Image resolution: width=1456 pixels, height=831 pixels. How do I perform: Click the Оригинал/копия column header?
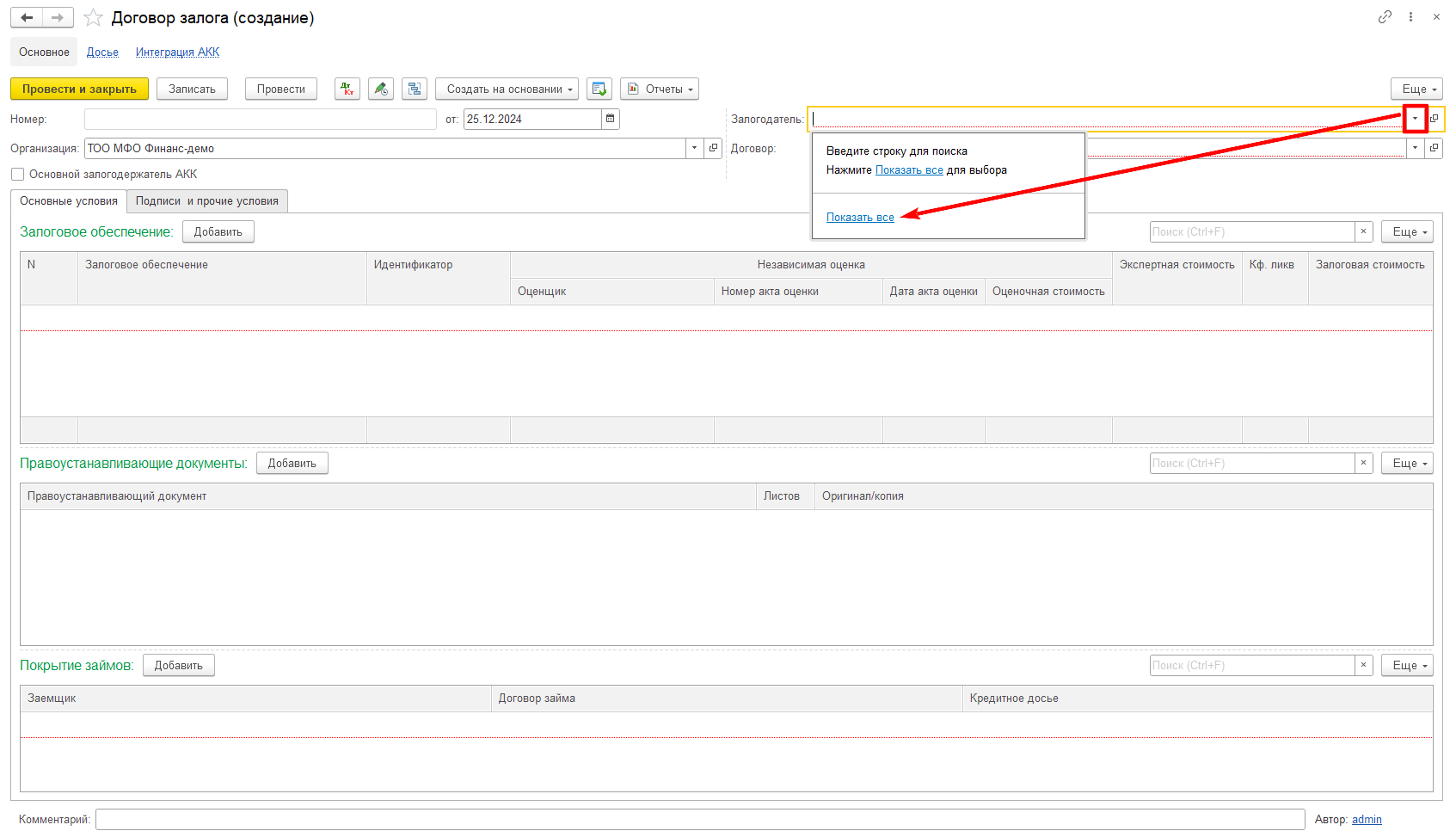click(x=1123, y=496)
